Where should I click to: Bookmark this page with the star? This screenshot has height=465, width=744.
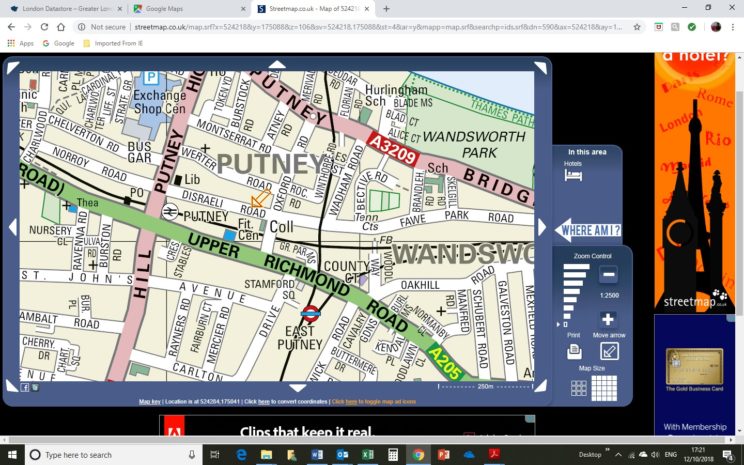click(637, 27)
